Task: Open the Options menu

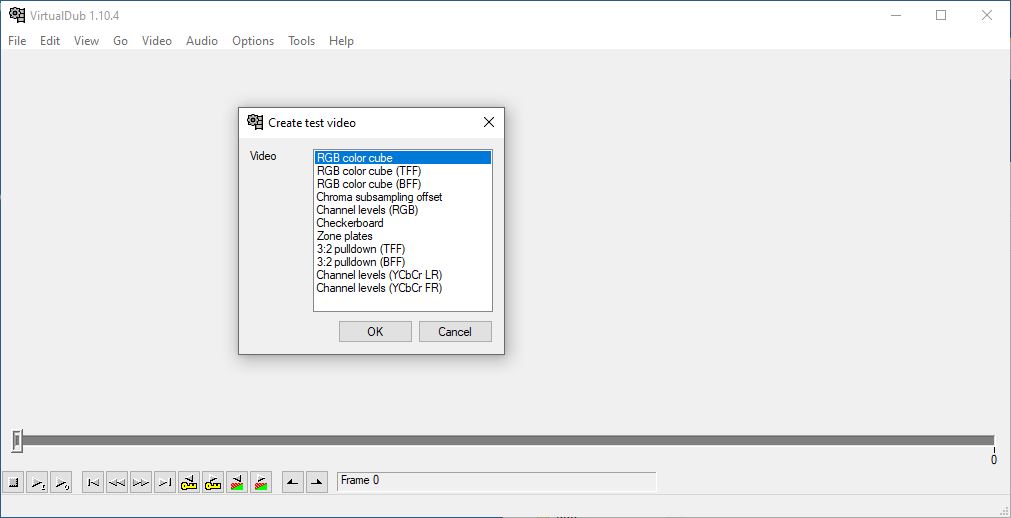Action: 253,41
